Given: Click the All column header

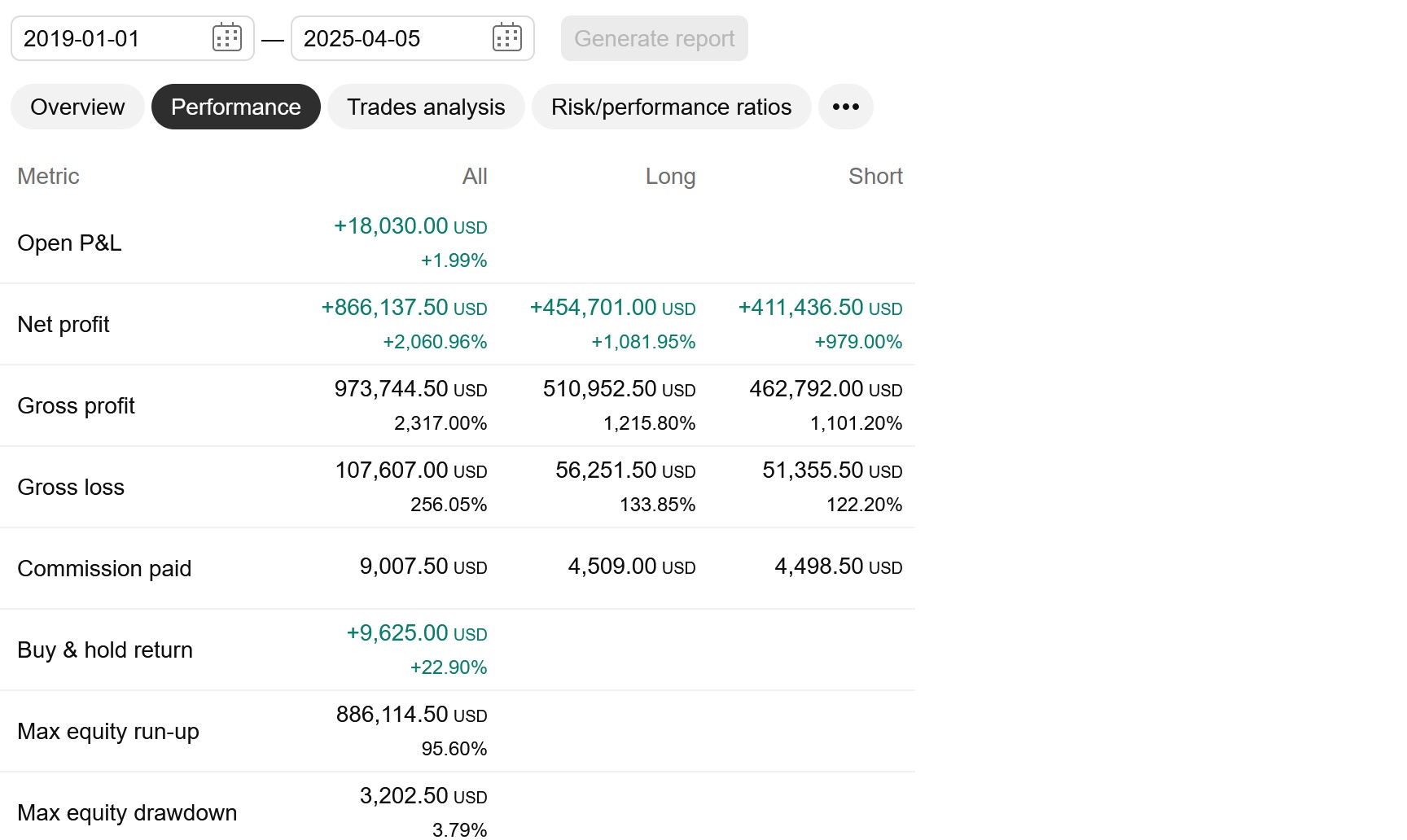Looking at the screenshot, I should pyautogui.click(x=474, y=177).
